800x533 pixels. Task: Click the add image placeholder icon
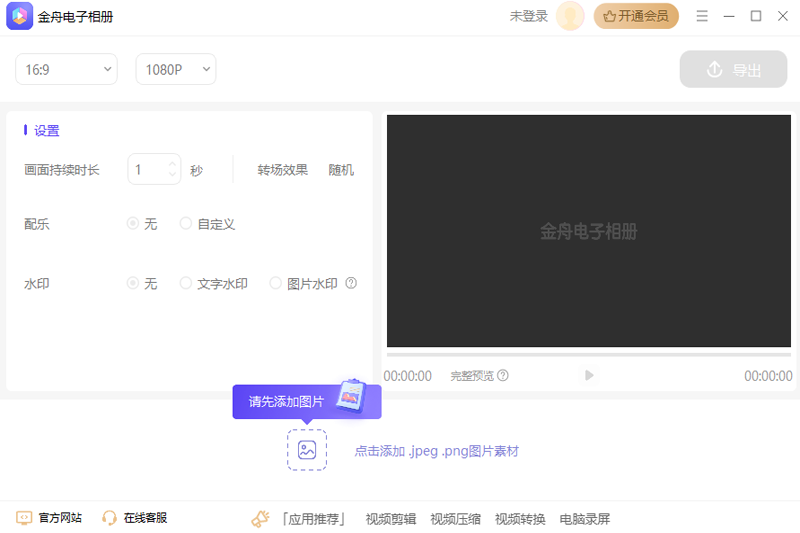coord(307,450)
